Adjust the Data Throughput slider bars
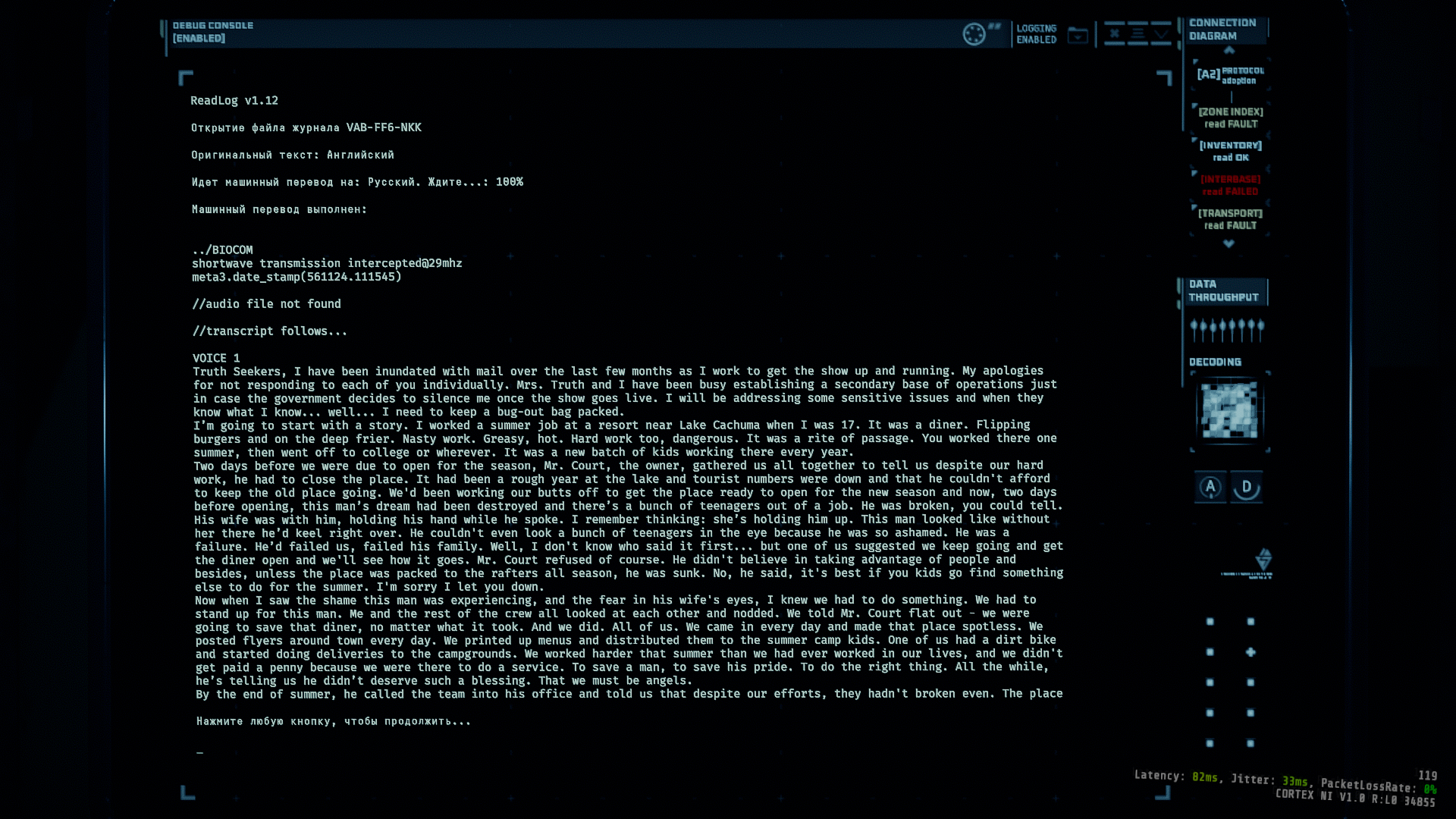The width and height of the screenshot is (1456, 819). pyautogui.click(x=1227, y=330)
